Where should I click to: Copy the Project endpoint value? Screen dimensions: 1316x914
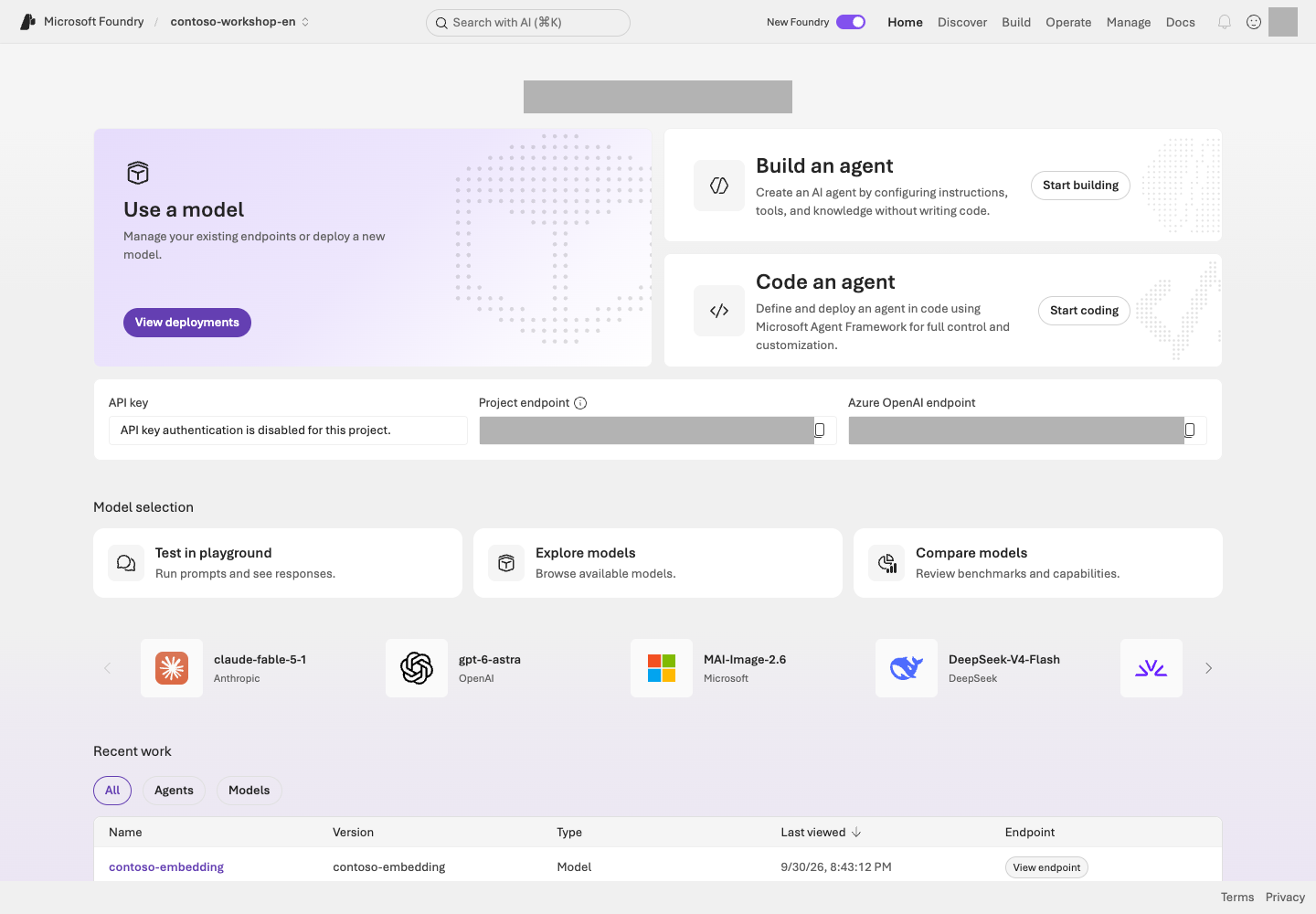[820, 430]
